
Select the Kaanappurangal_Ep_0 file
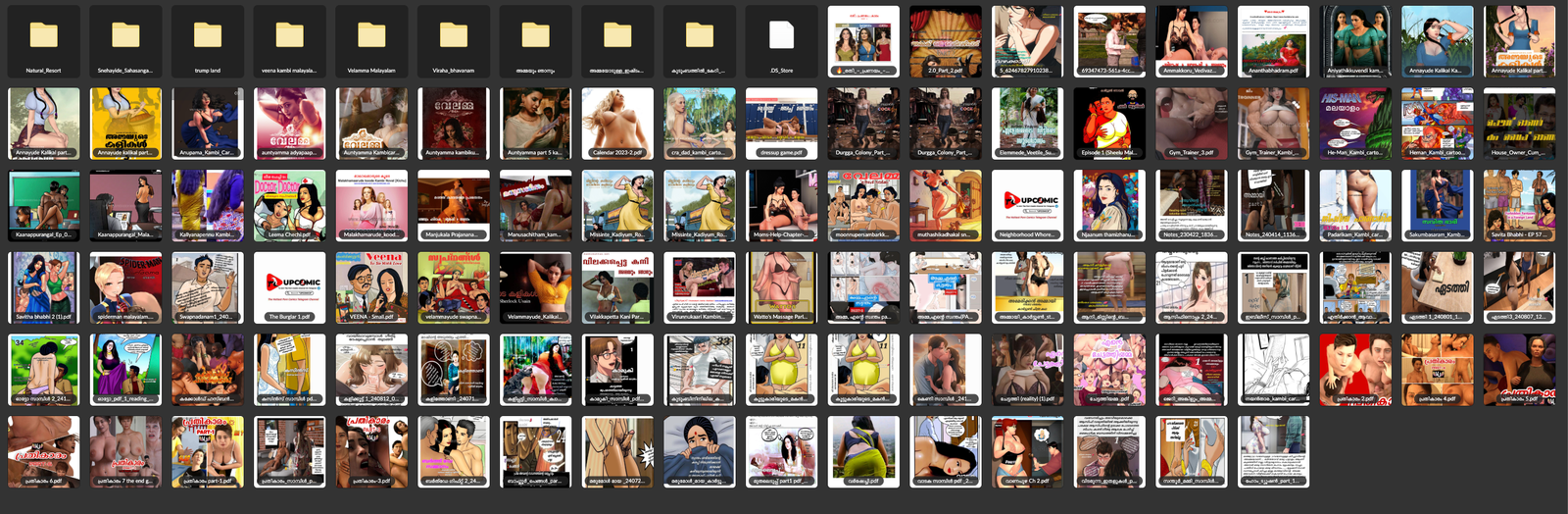(x=43, y=207)
